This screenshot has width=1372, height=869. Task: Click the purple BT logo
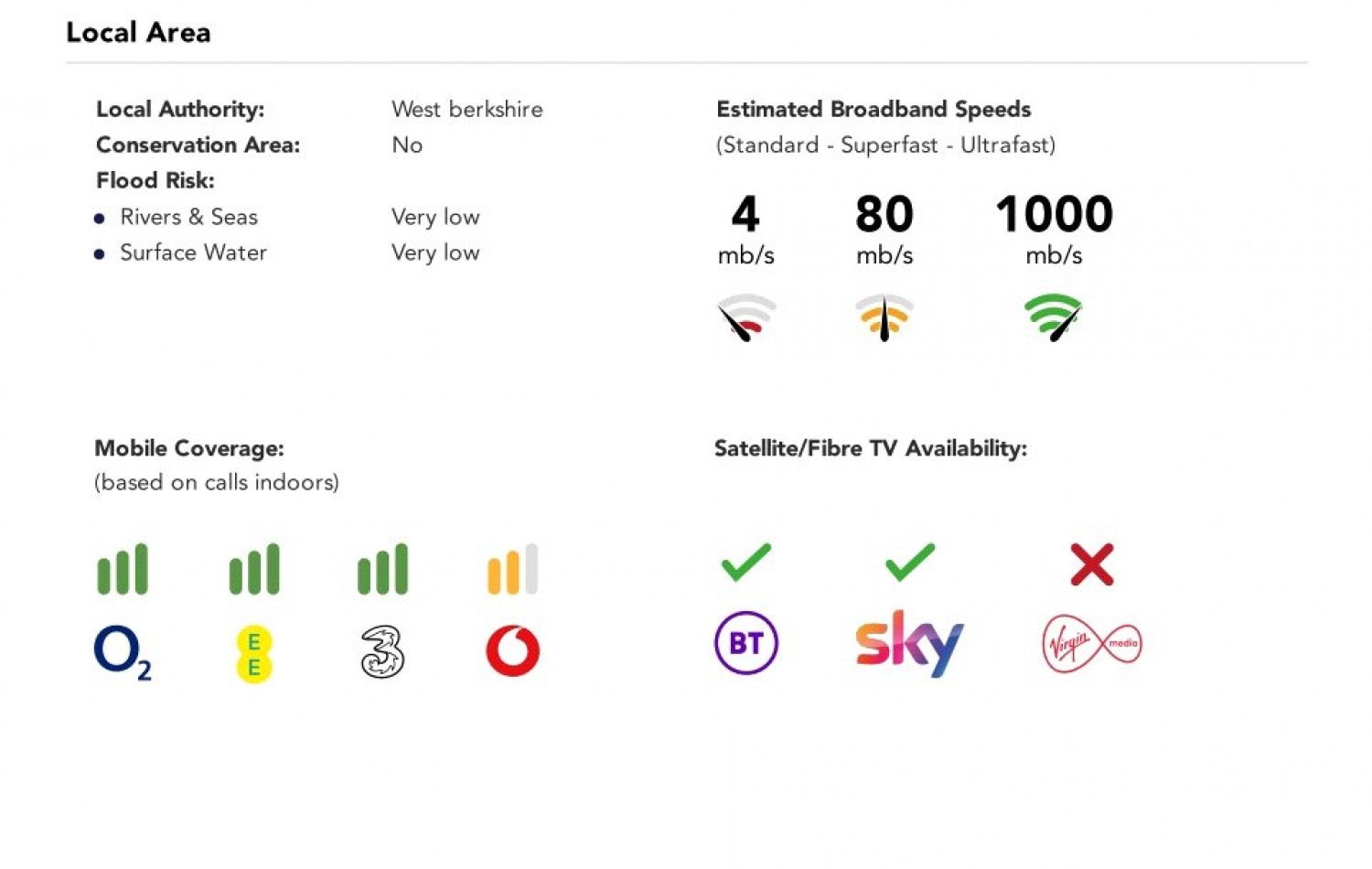(x=745, y=643)
